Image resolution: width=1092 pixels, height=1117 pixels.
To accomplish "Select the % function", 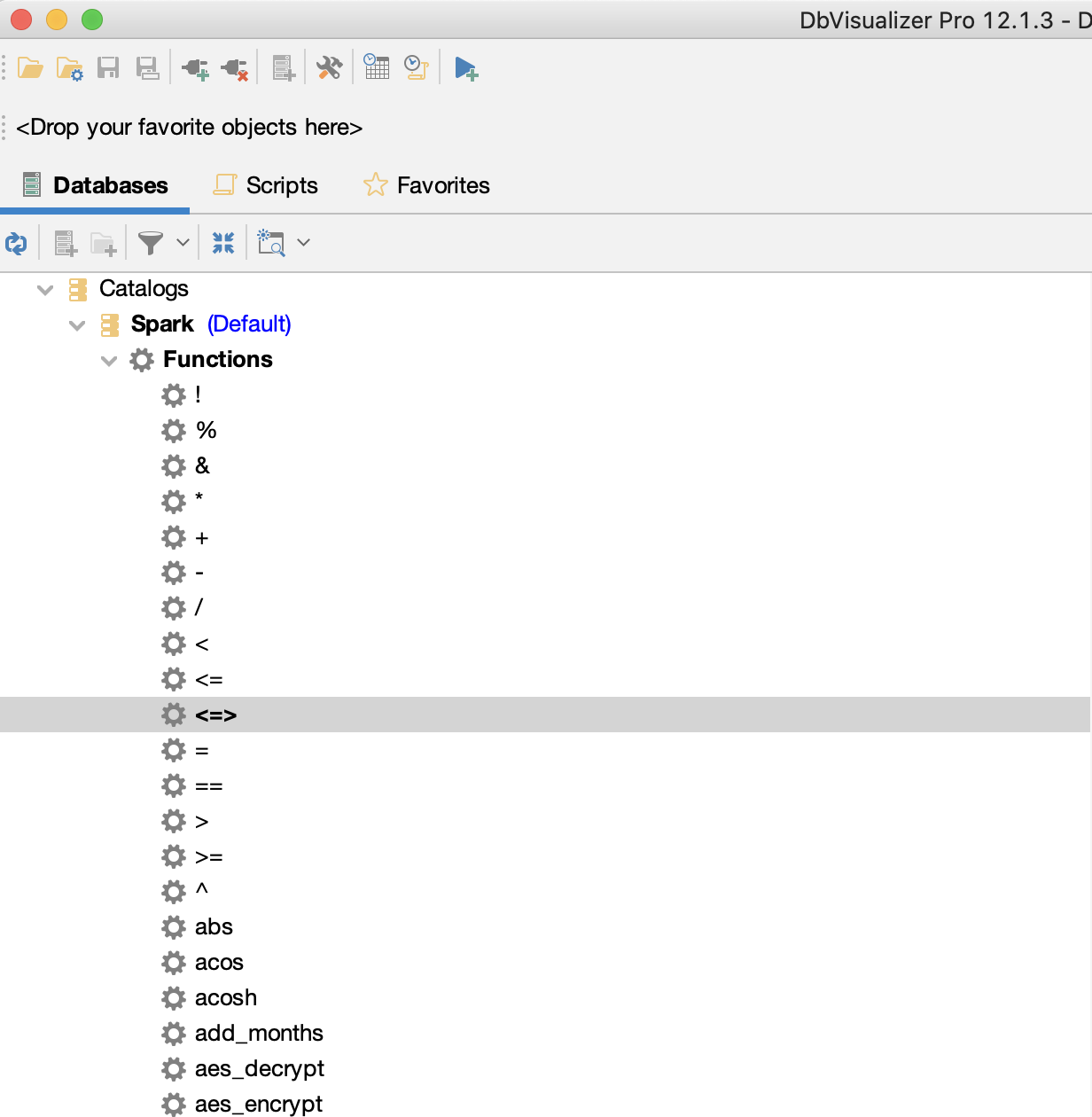I will coord(207,430).
